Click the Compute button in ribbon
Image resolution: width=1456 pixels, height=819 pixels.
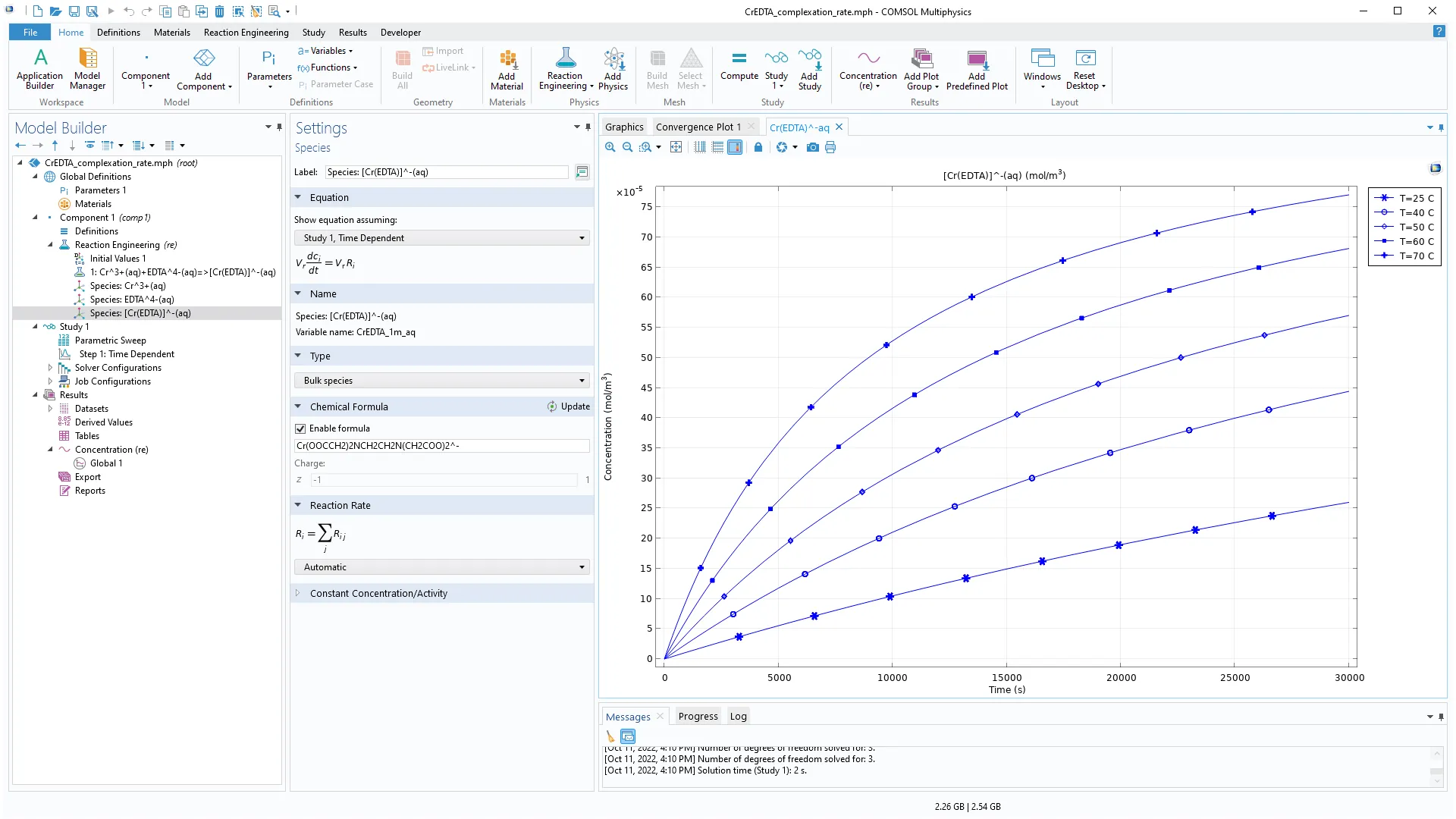click(x=739, y=67)
